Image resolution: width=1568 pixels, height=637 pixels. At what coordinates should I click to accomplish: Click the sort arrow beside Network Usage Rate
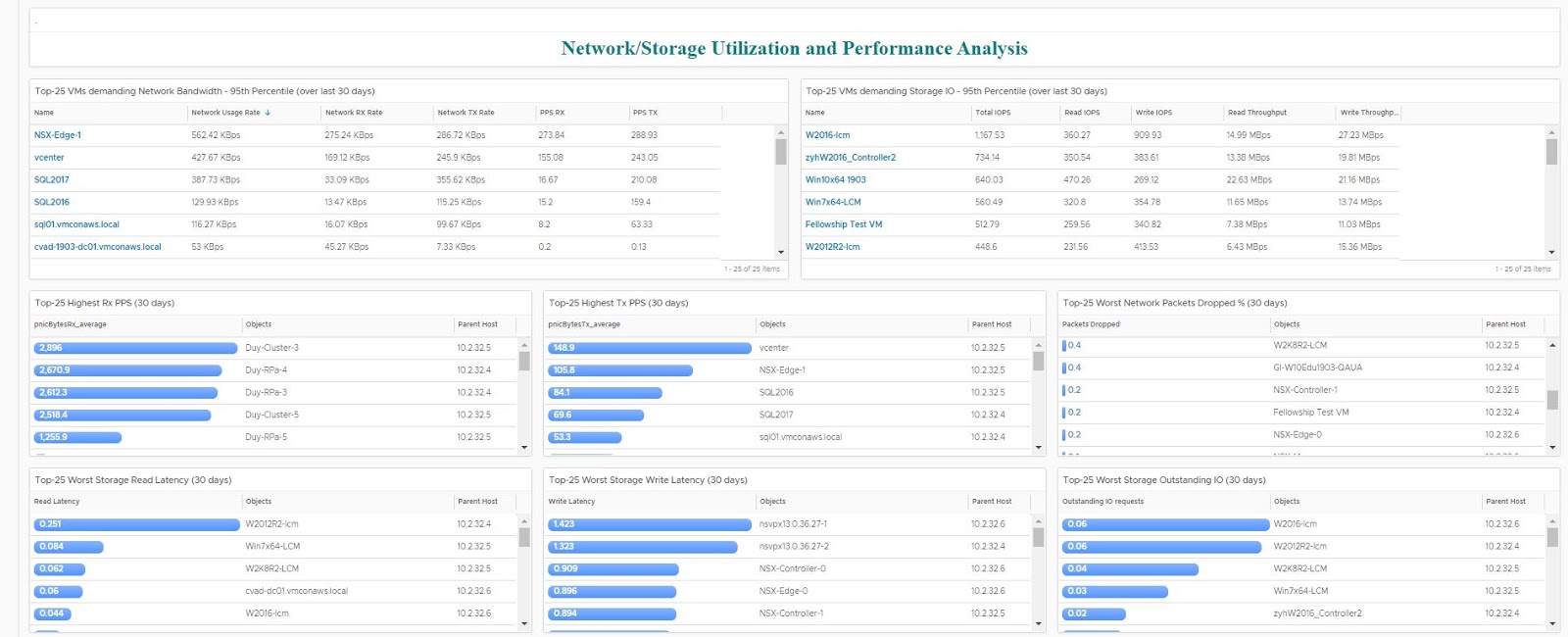[x=268, y=113]
